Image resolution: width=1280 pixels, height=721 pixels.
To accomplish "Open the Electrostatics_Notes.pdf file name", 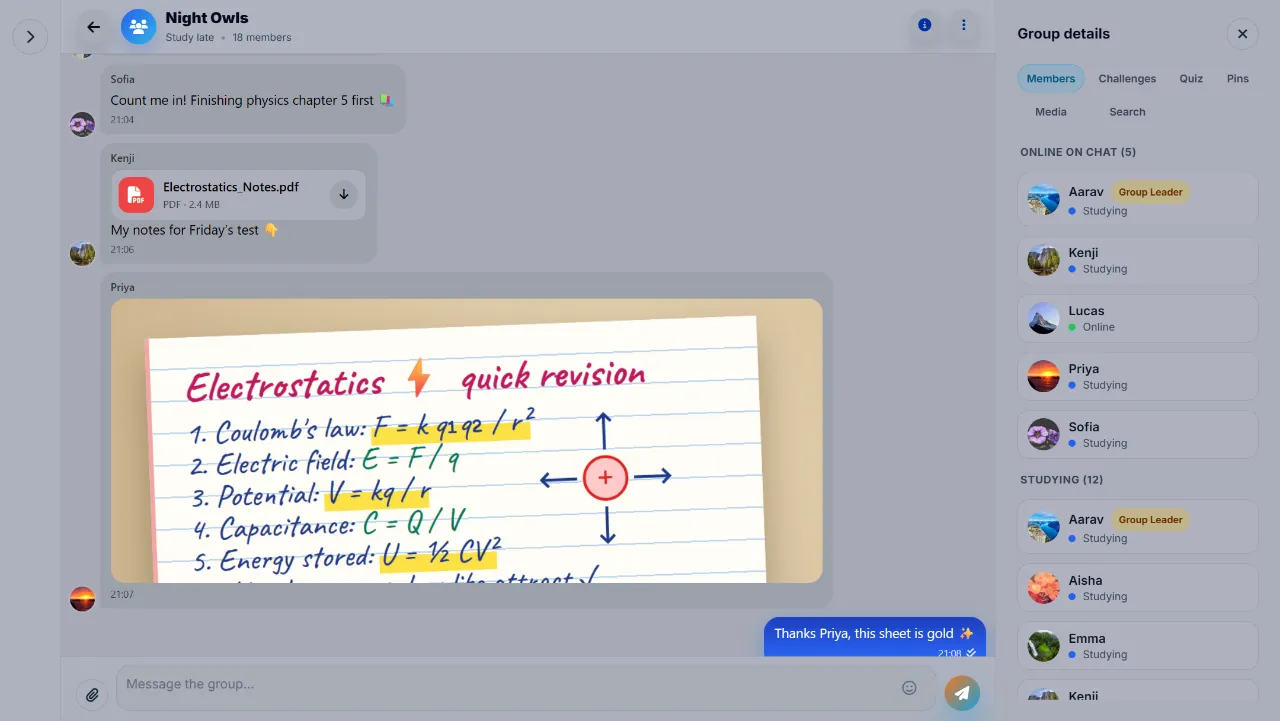I will (231, 187).
